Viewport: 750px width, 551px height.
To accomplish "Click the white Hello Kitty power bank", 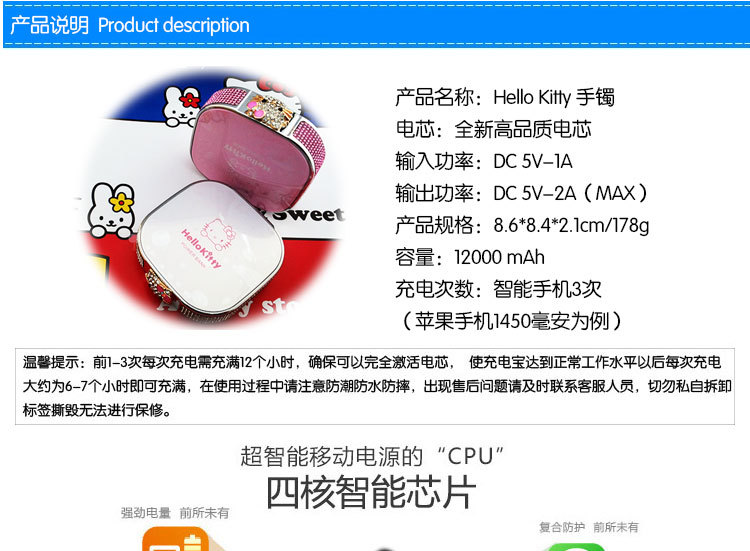I will pyautogui.click(x=209, y=247).
